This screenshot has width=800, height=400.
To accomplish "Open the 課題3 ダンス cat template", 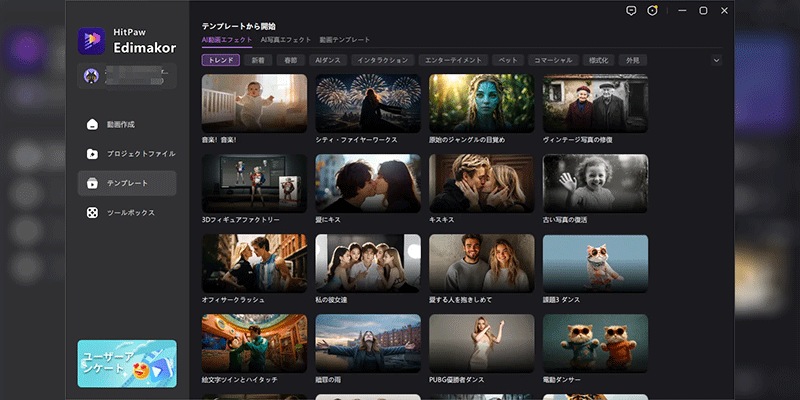I will 595,264.
